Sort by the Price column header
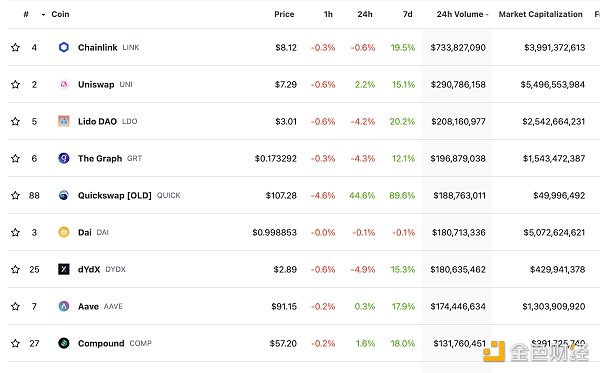600x373 pixels. pyautogui.click(x=284, y=14)
